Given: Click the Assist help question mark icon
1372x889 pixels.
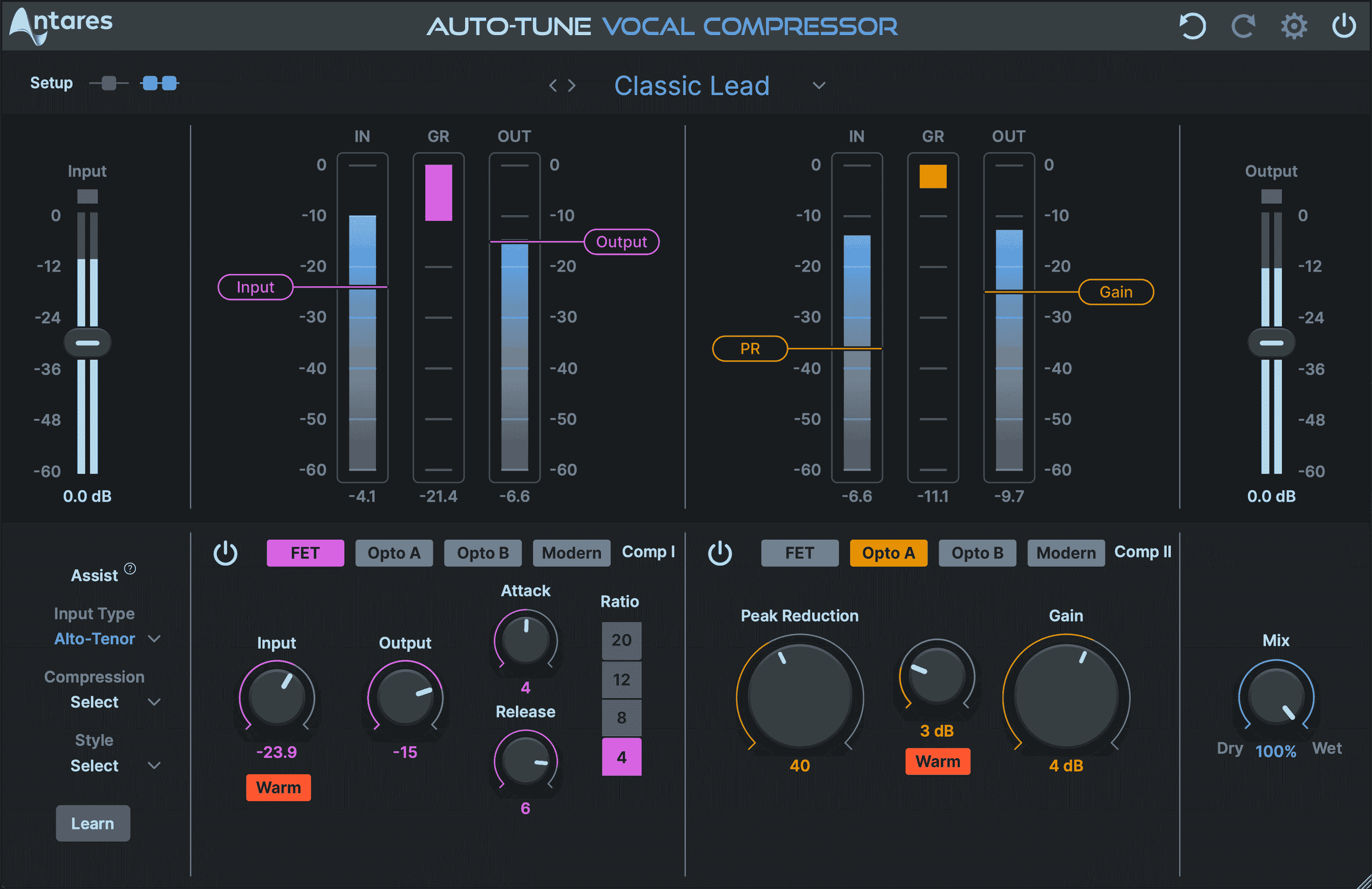Looking at the screenshot, I should [x=130, y=568].
